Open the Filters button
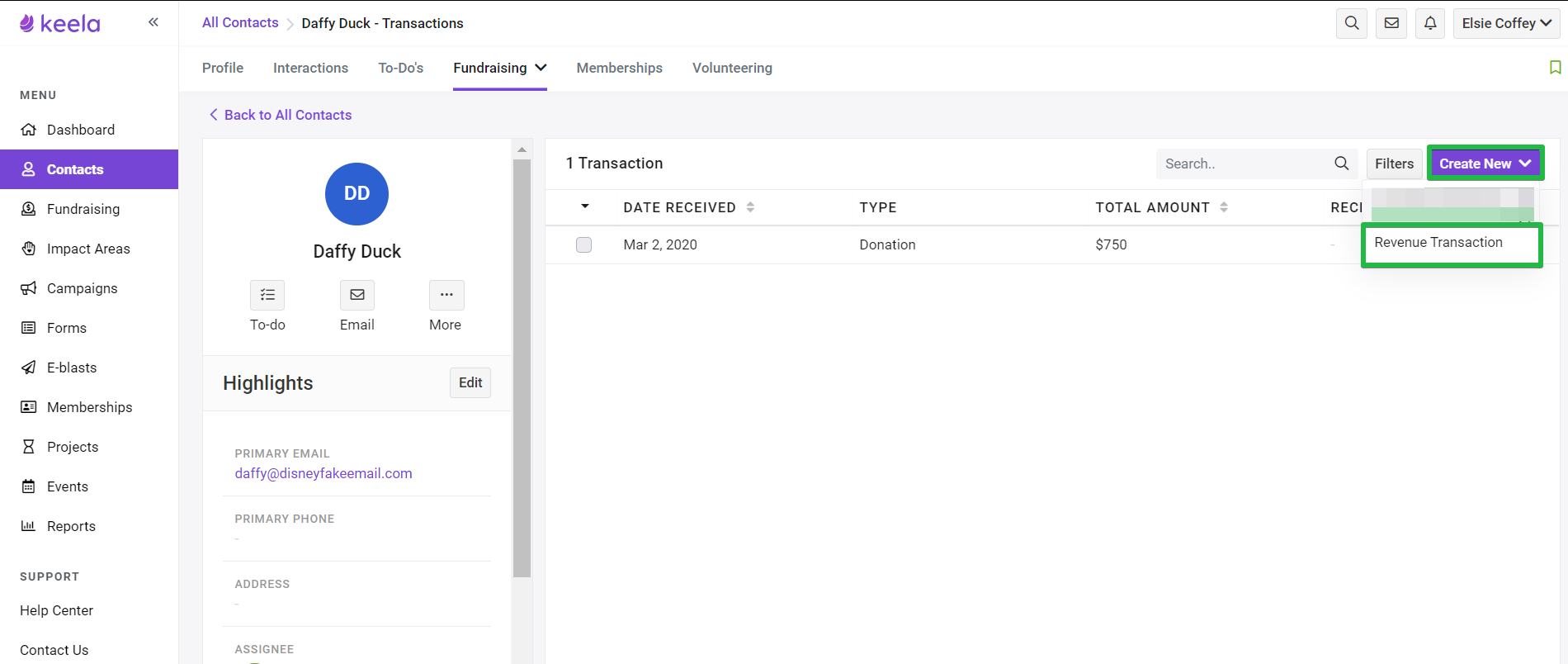The width and height of the screenshot is (1568, 664). (x=1394, y=164)
